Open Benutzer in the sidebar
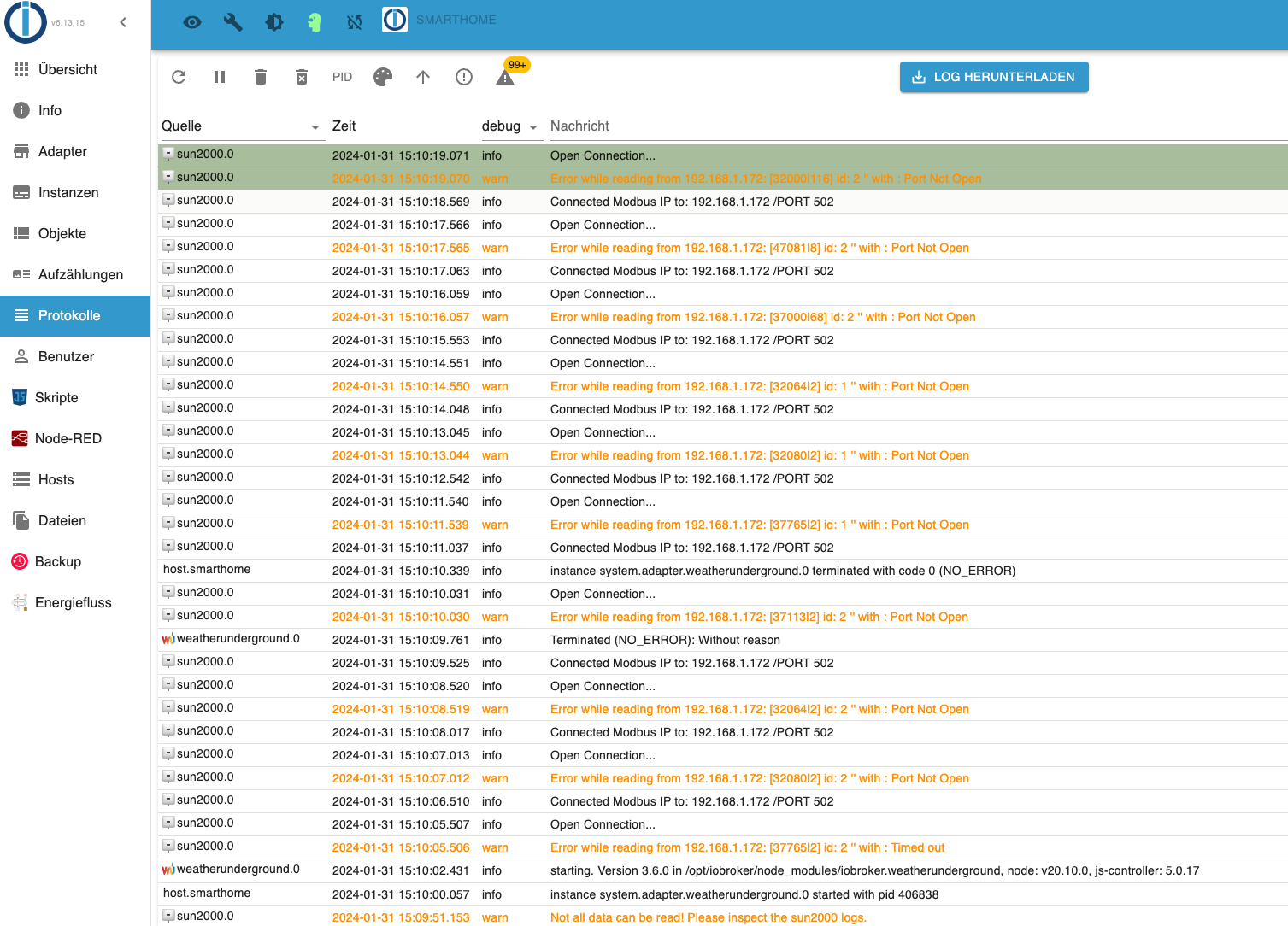Screen dimensions: 1288x926 (x=75, y=356)
